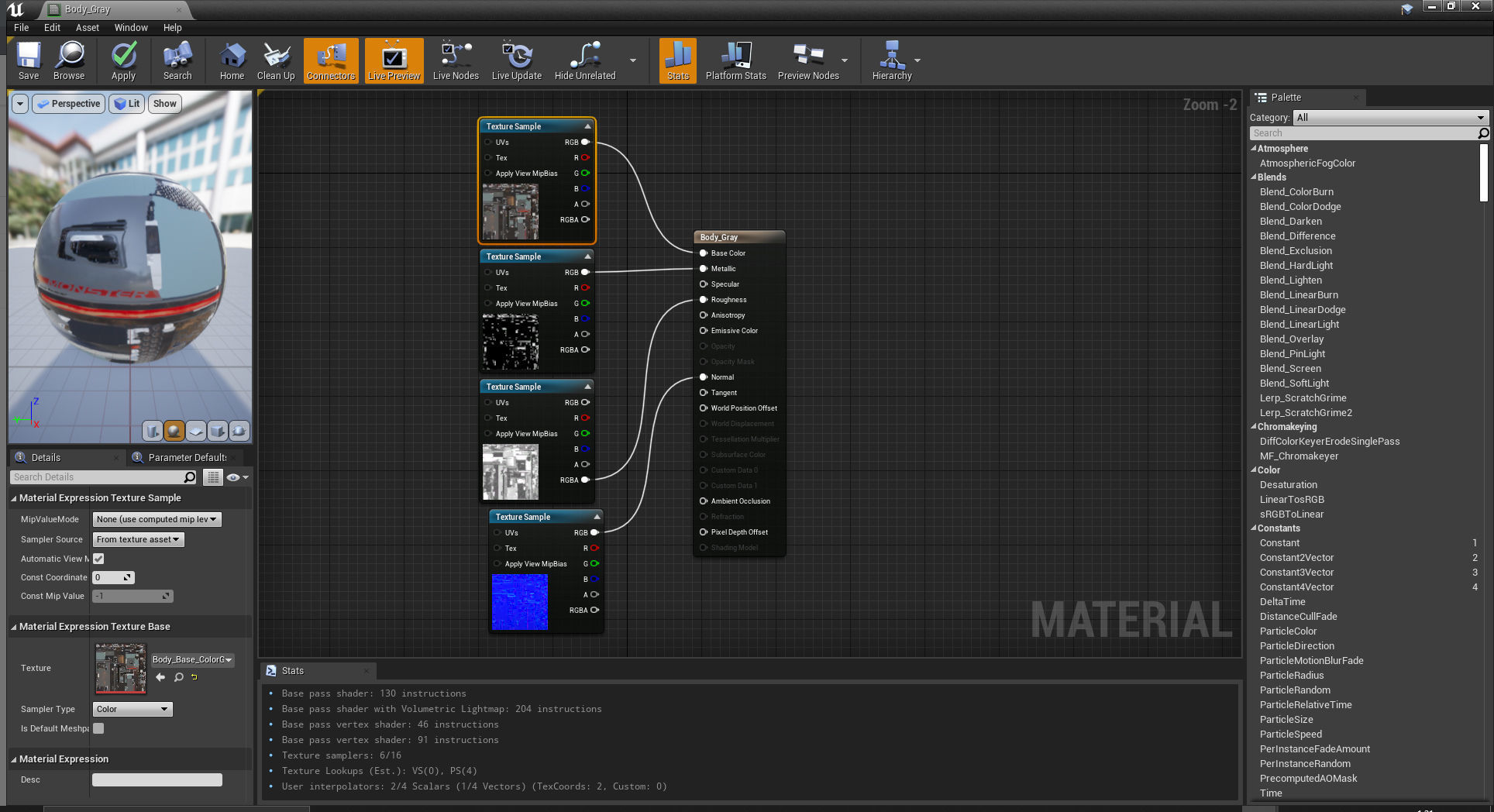Open the Window menu

(x=131, y=27)
